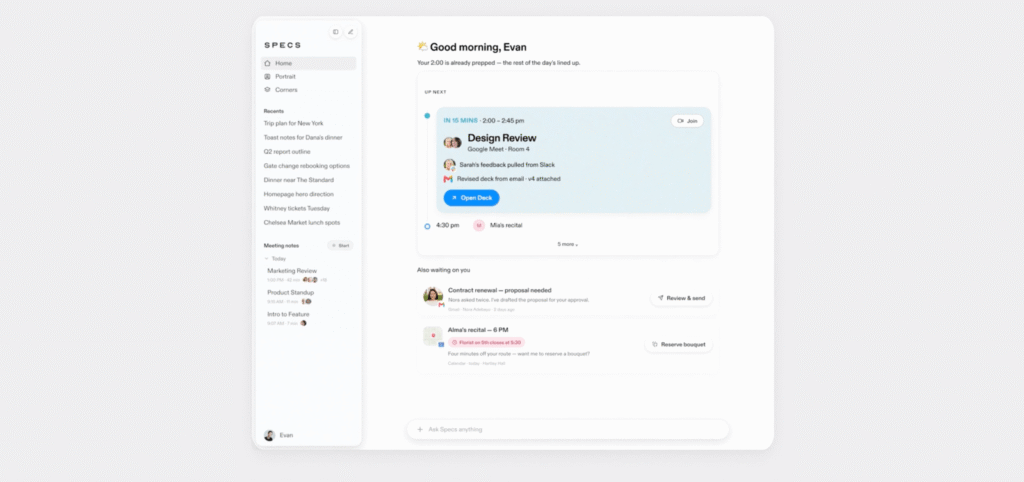Click the plus icon in Ask Specs bar
Viewport: 1024px width, 482px height.
coord(420,429)
